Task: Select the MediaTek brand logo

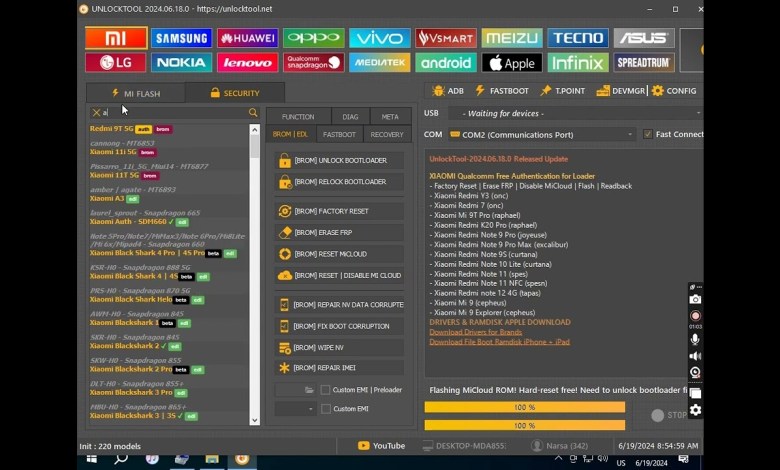Action: click(x=380, y=63)
